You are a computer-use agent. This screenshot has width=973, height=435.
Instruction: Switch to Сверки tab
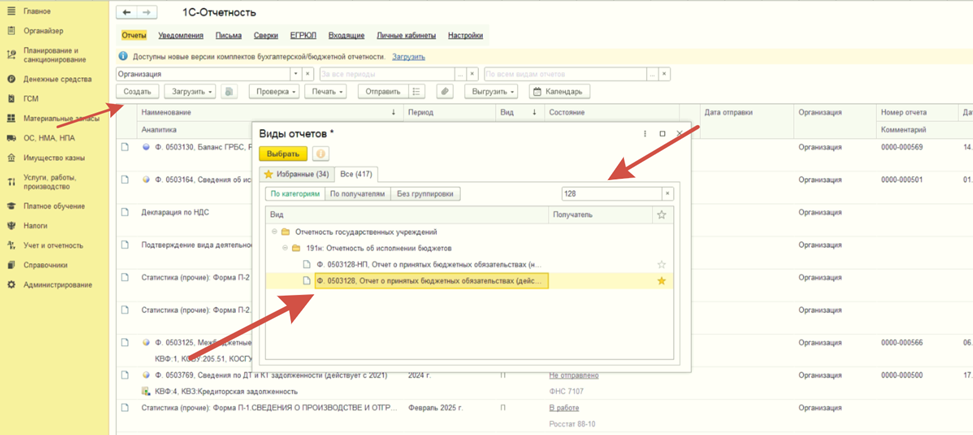(266, 35)
